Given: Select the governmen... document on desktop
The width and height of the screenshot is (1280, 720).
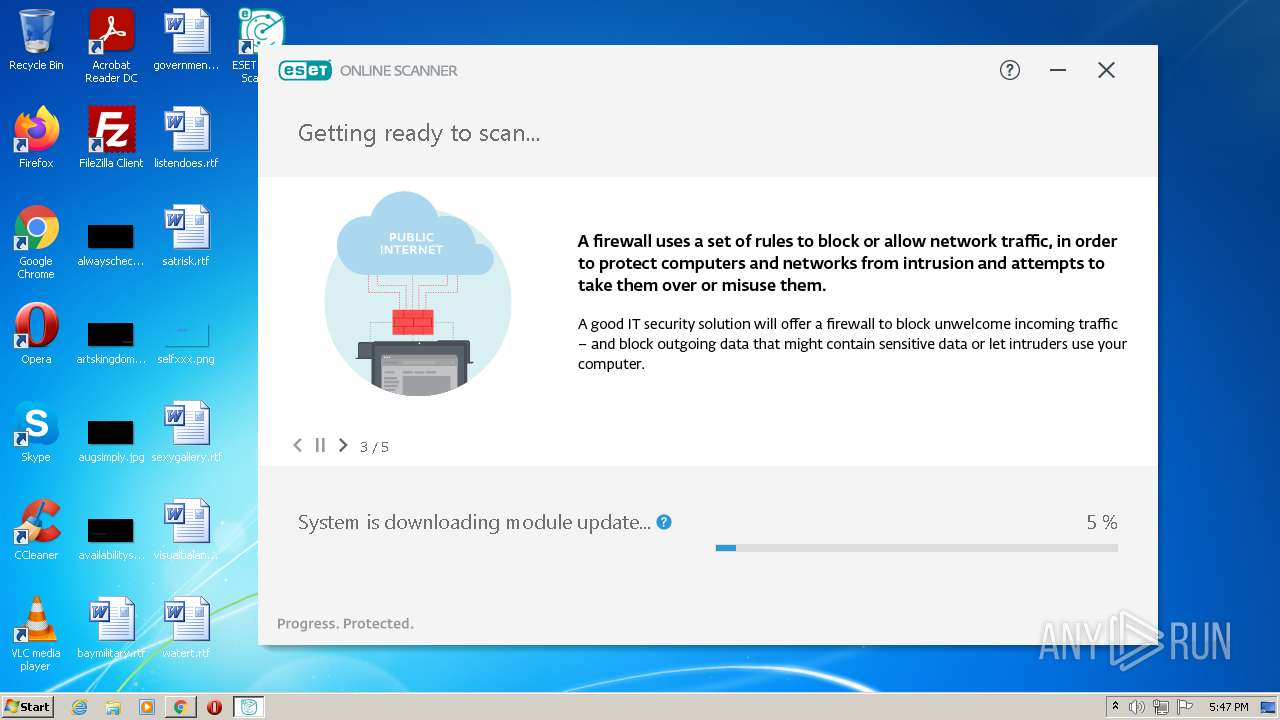Looking at the screenshot, I should 186,41.
